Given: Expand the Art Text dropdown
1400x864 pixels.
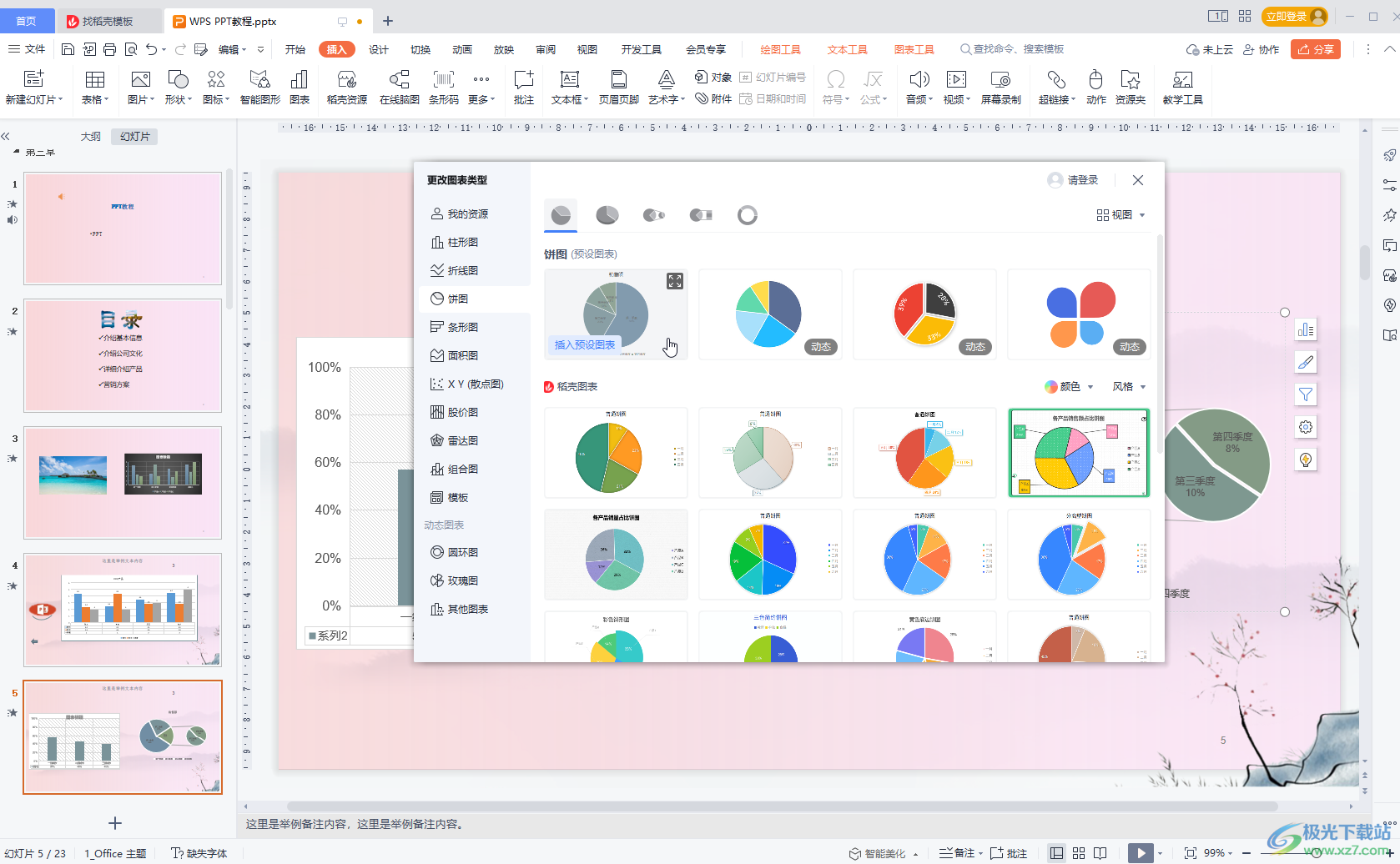Looking at the screenshot, I should coord(682,99).
